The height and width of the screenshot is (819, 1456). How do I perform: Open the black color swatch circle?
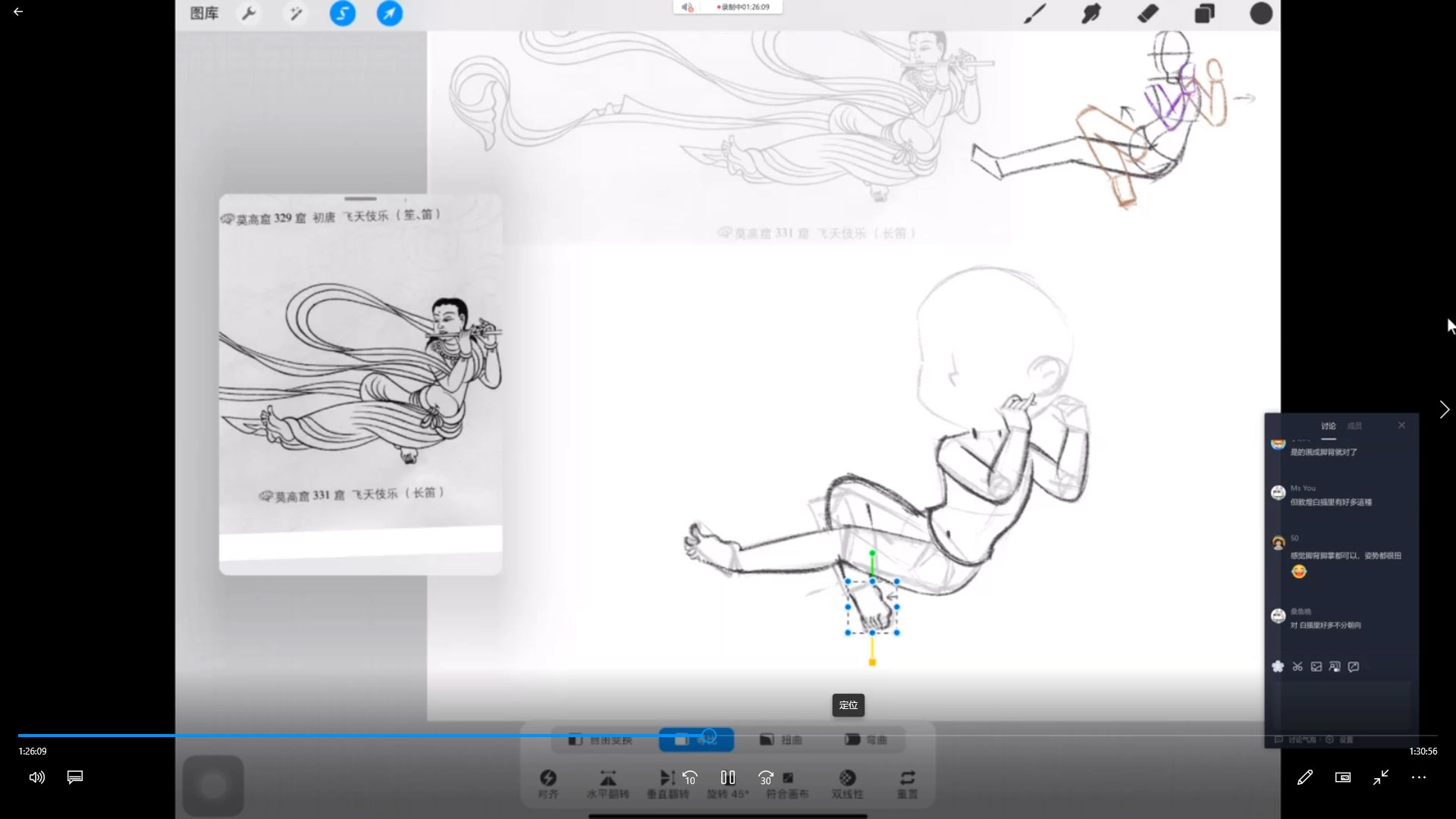pyautogui.click(x=1260, y=13)
